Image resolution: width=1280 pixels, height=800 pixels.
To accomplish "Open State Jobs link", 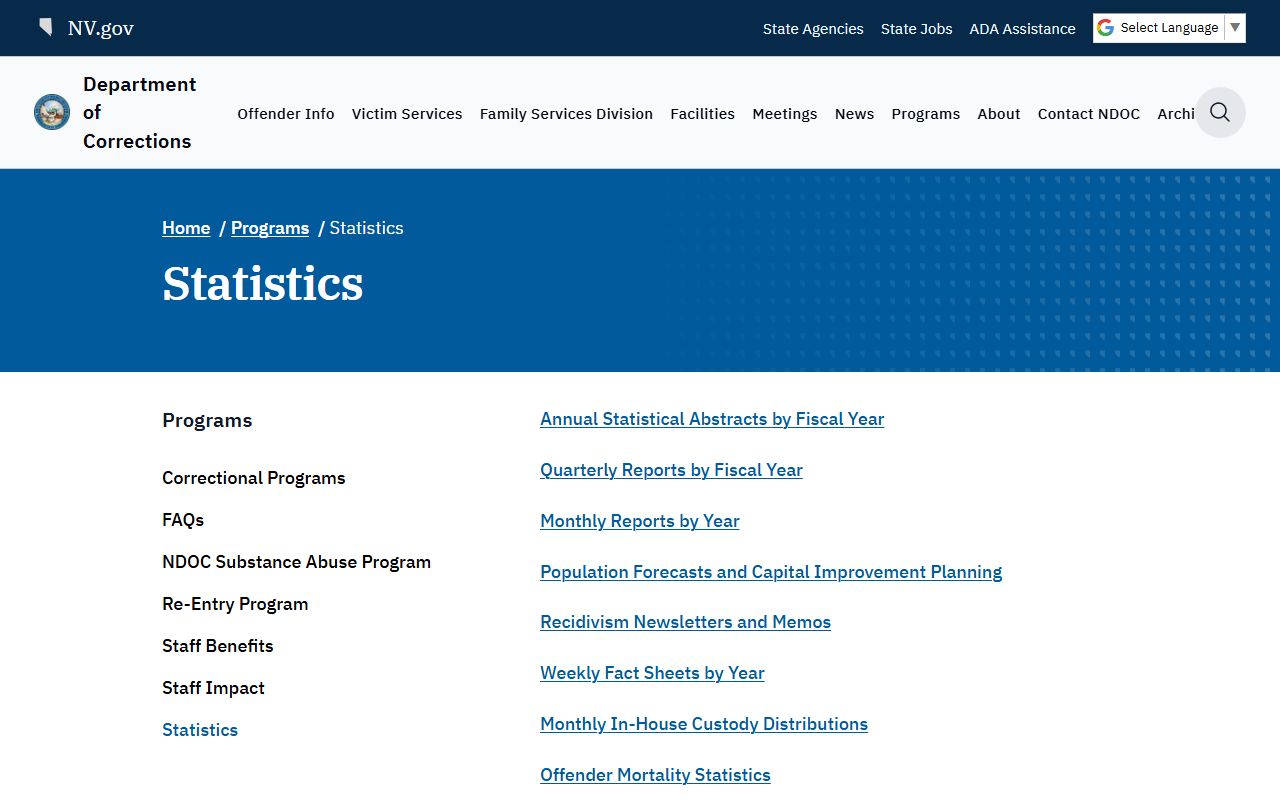I will click(x=916, y=29).
